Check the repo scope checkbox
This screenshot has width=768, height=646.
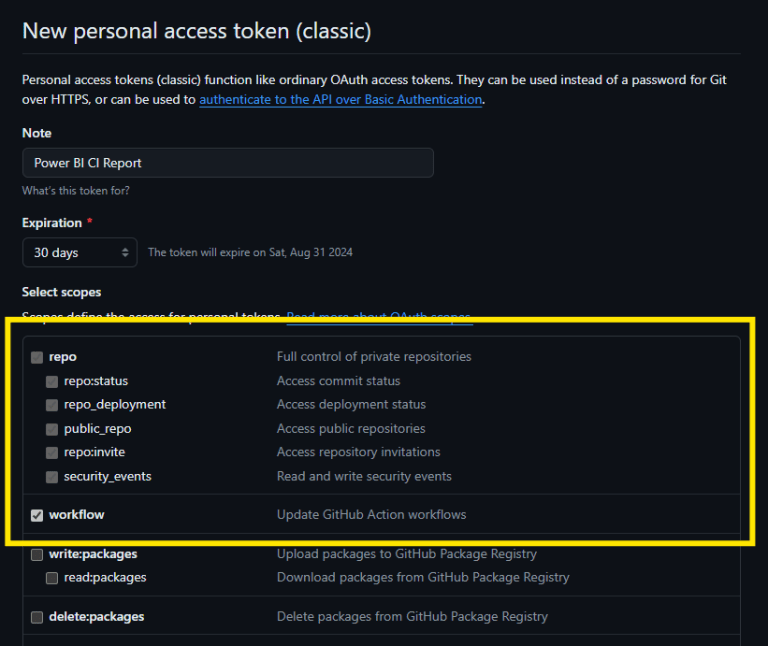(x=37, y=357)
